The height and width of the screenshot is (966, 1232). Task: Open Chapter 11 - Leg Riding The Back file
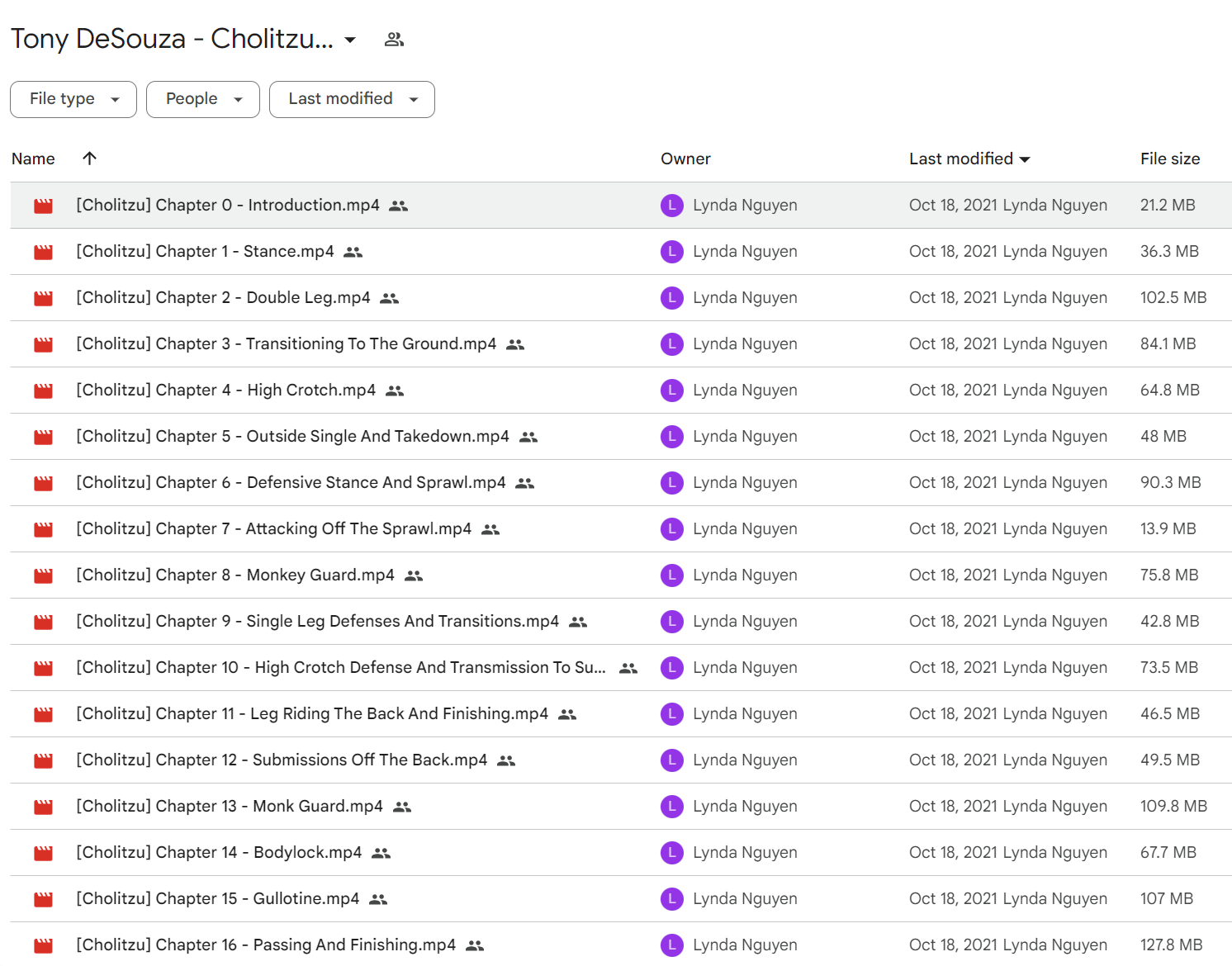tap(312, 713)
